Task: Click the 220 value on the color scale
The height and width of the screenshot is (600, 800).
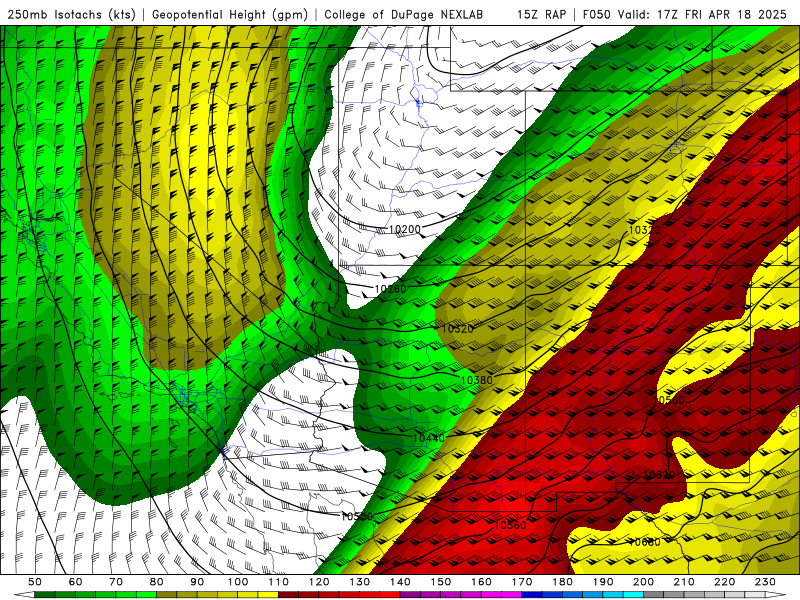Action: (725, 582)
